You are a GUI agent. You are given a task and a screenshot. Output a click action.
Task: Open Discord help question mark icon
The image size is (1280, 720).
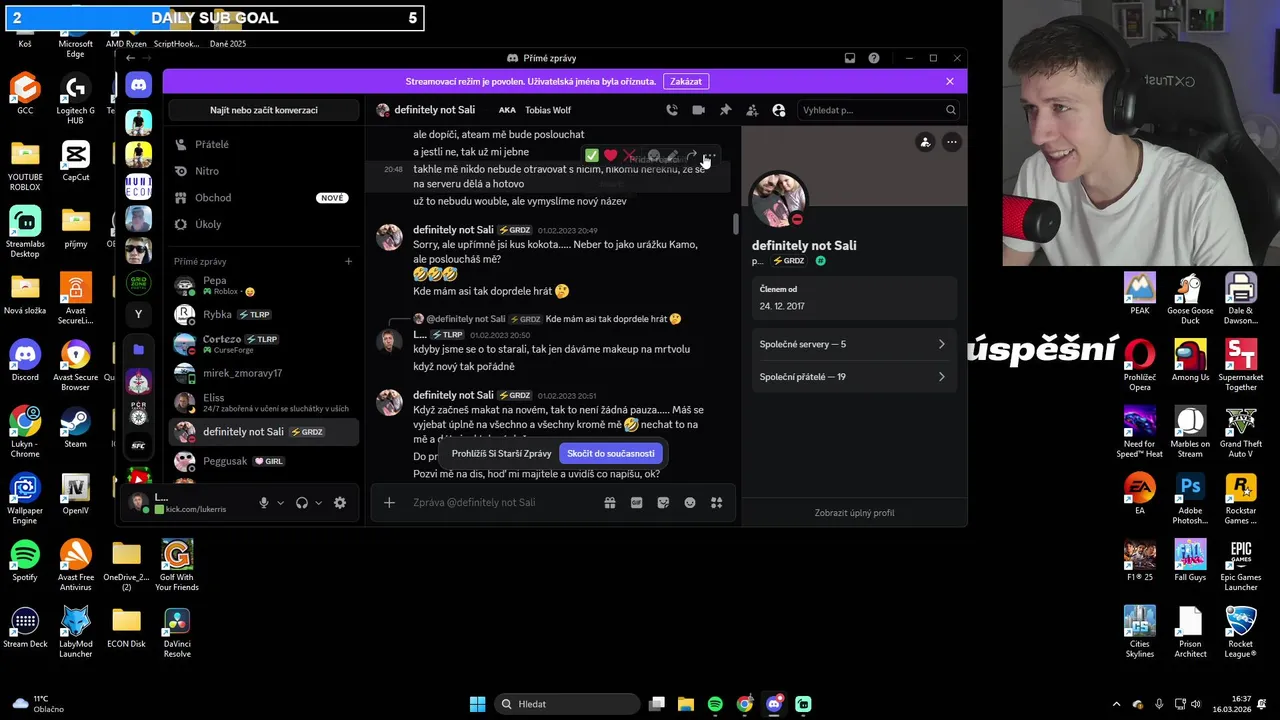pyautogui.click(x=874, y=58)
